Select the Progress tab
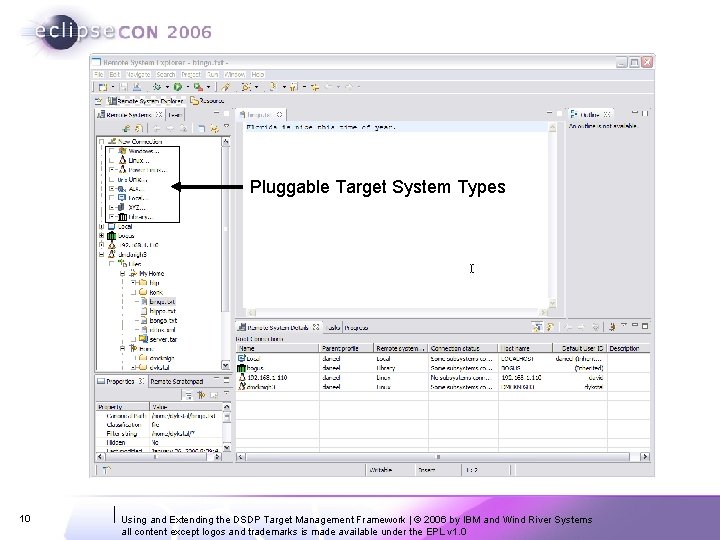This screenshot has height=540, width=720. (356, 327)
